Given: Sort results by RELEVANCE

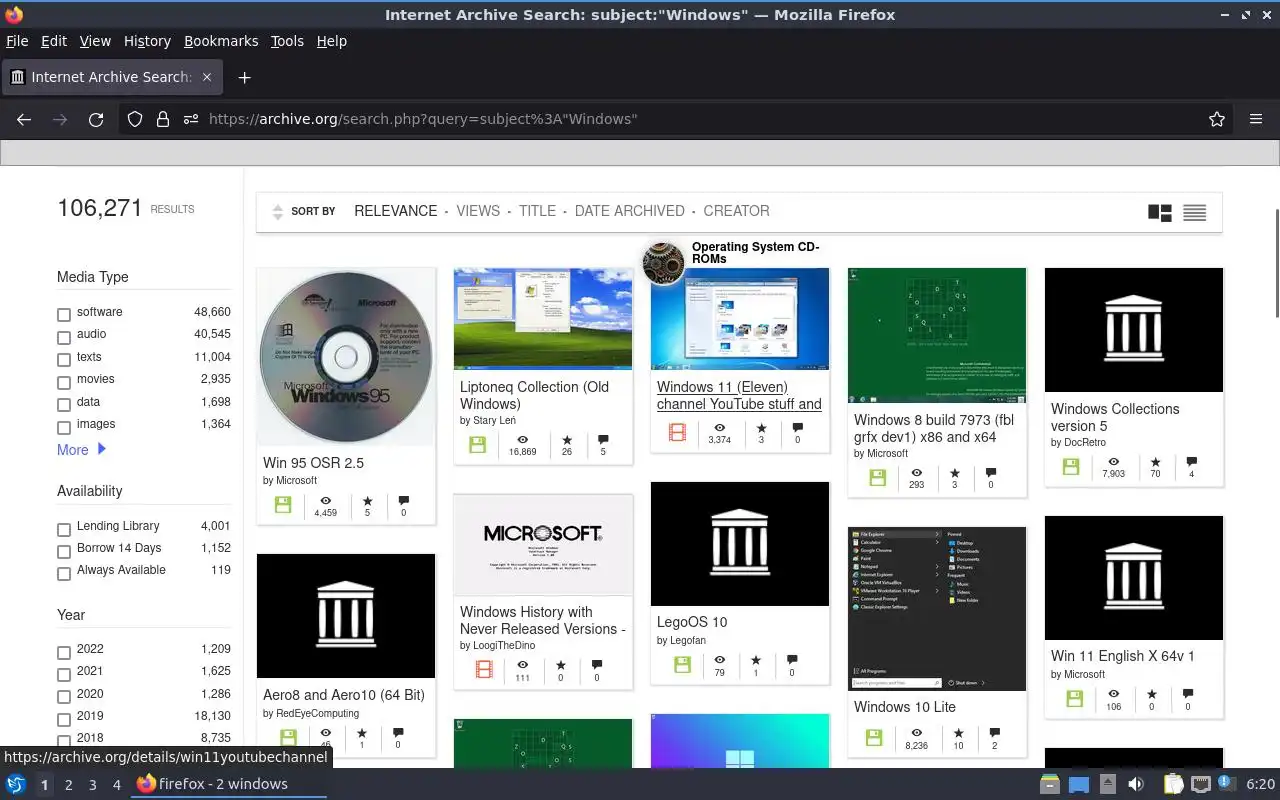Looking at the screenshot, I should [x=396, y=211].
